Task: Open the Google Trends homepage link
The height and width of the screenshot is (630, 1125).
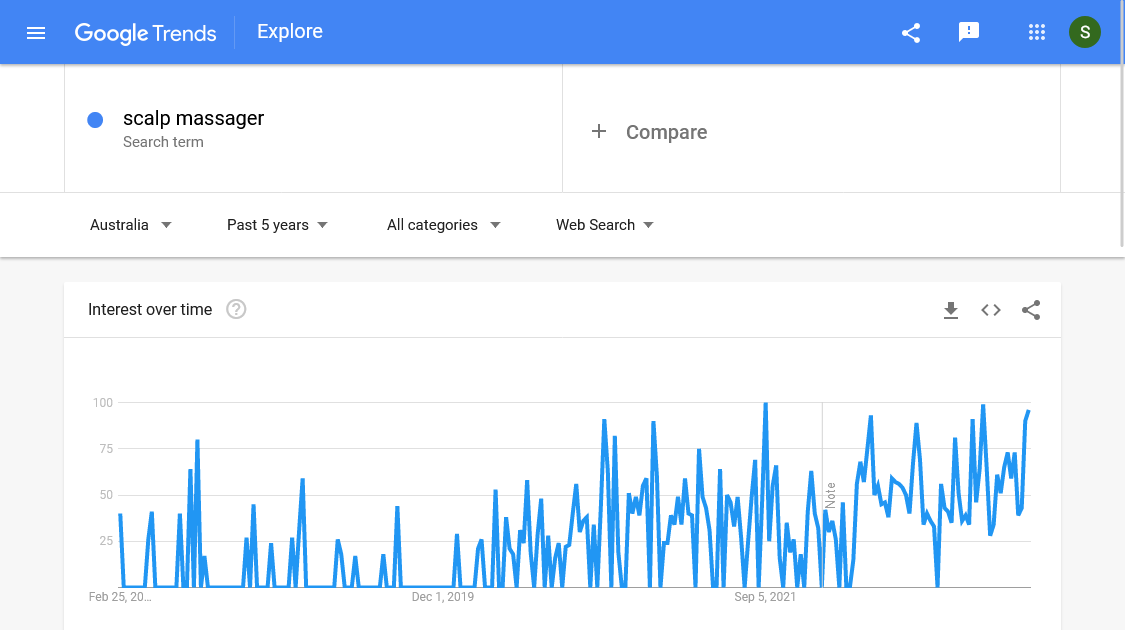Action: point(146,33)
